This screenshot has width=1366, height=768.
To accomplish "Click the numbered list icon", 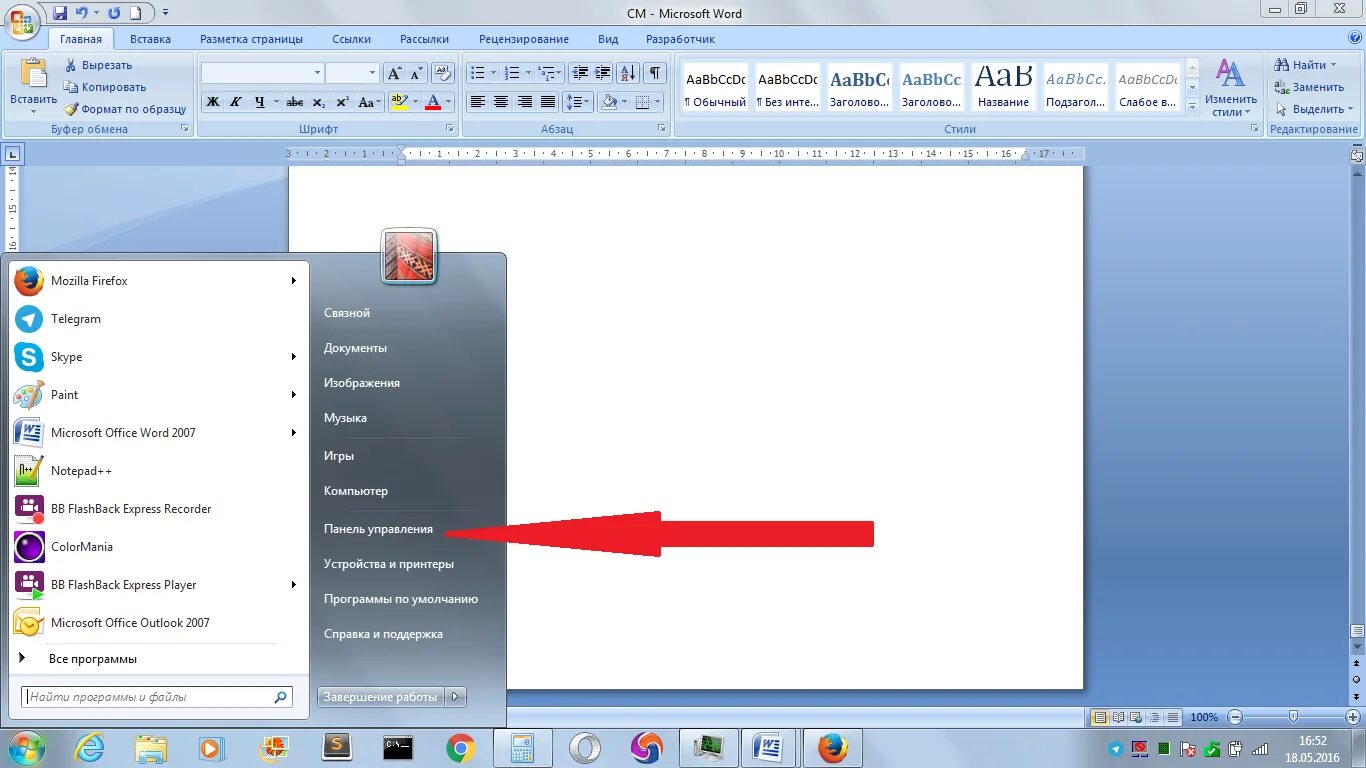I will click(x=512, y=73).
